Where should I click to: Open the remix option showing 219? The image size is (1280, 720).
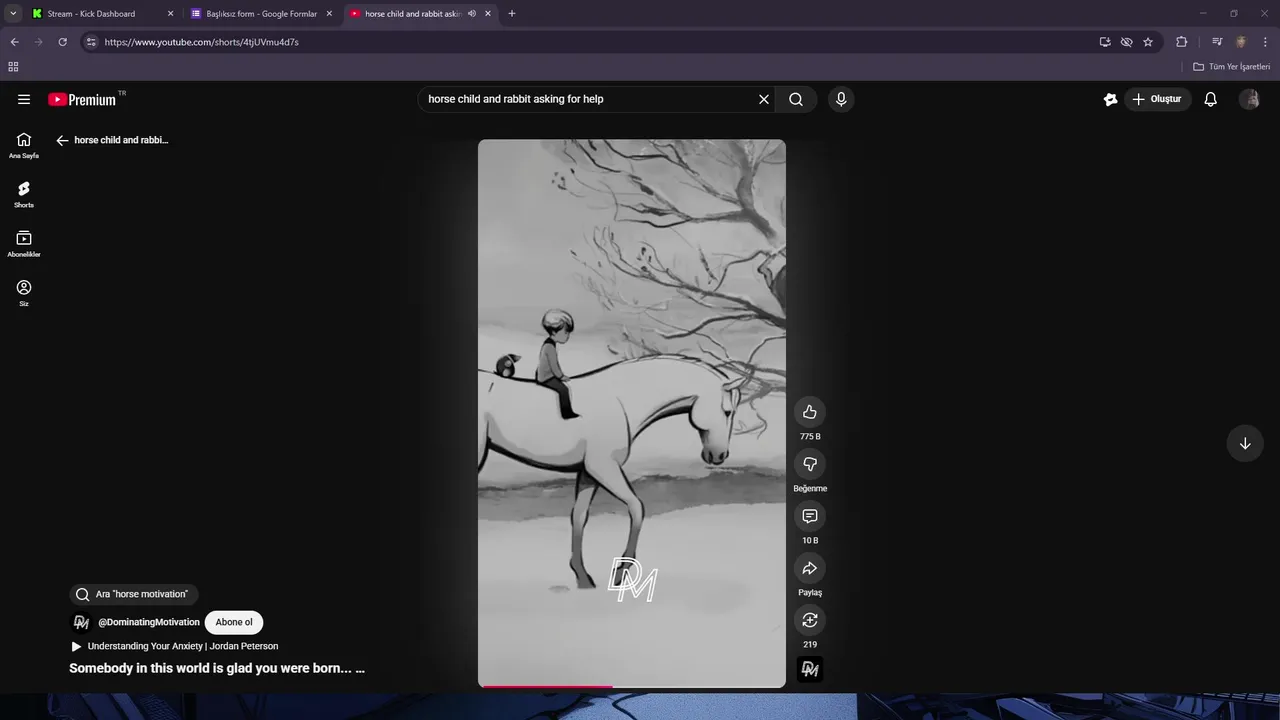tap(810, 620)
